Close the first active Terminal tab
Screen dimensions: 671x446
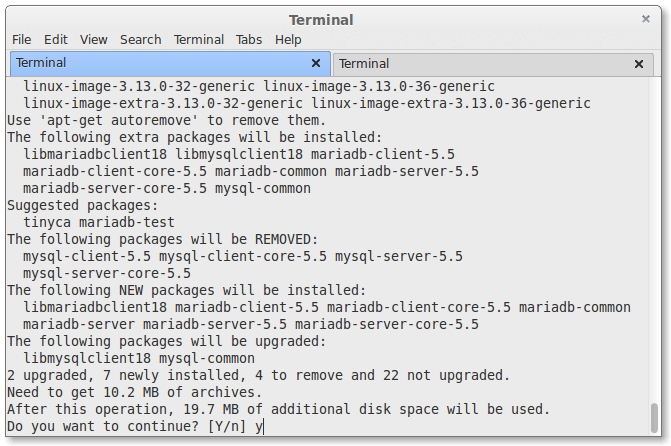(316, 63)
